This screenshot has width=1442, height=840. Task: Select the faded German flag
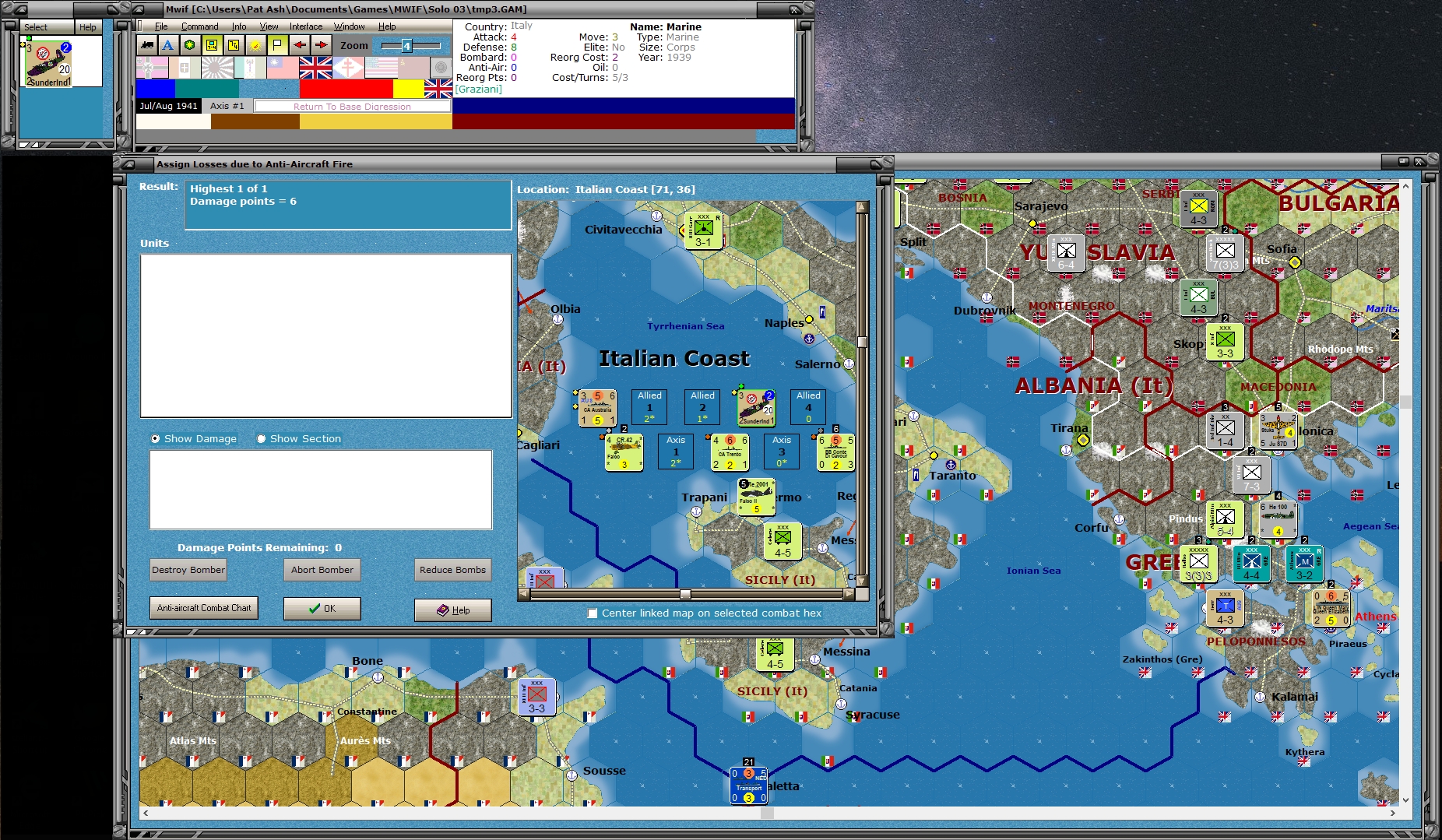tap(152, 68)
